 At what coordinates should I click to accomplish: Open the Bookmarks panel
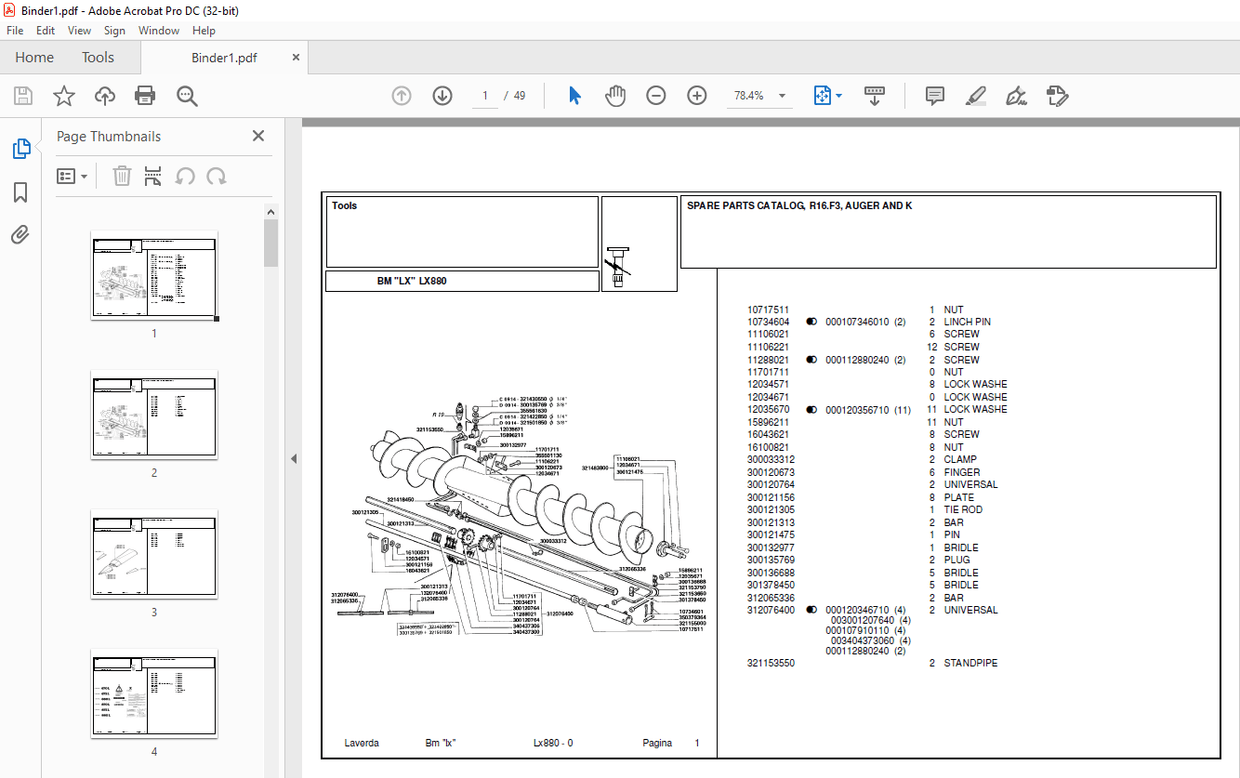[x=19, y=192]
